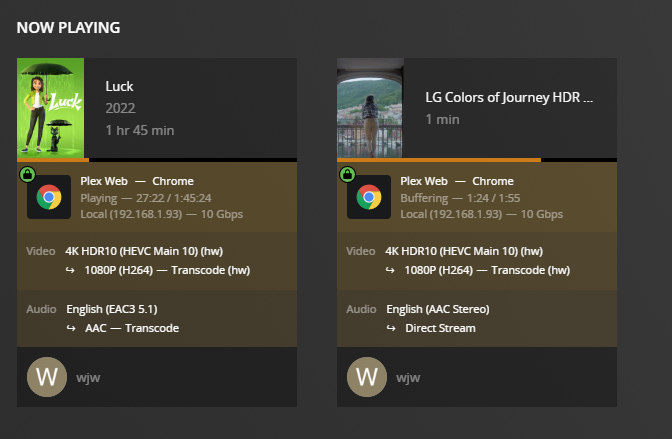Click the Now Playing heading
This screenshot has width=672, height=439.
(x=68, y=27)
